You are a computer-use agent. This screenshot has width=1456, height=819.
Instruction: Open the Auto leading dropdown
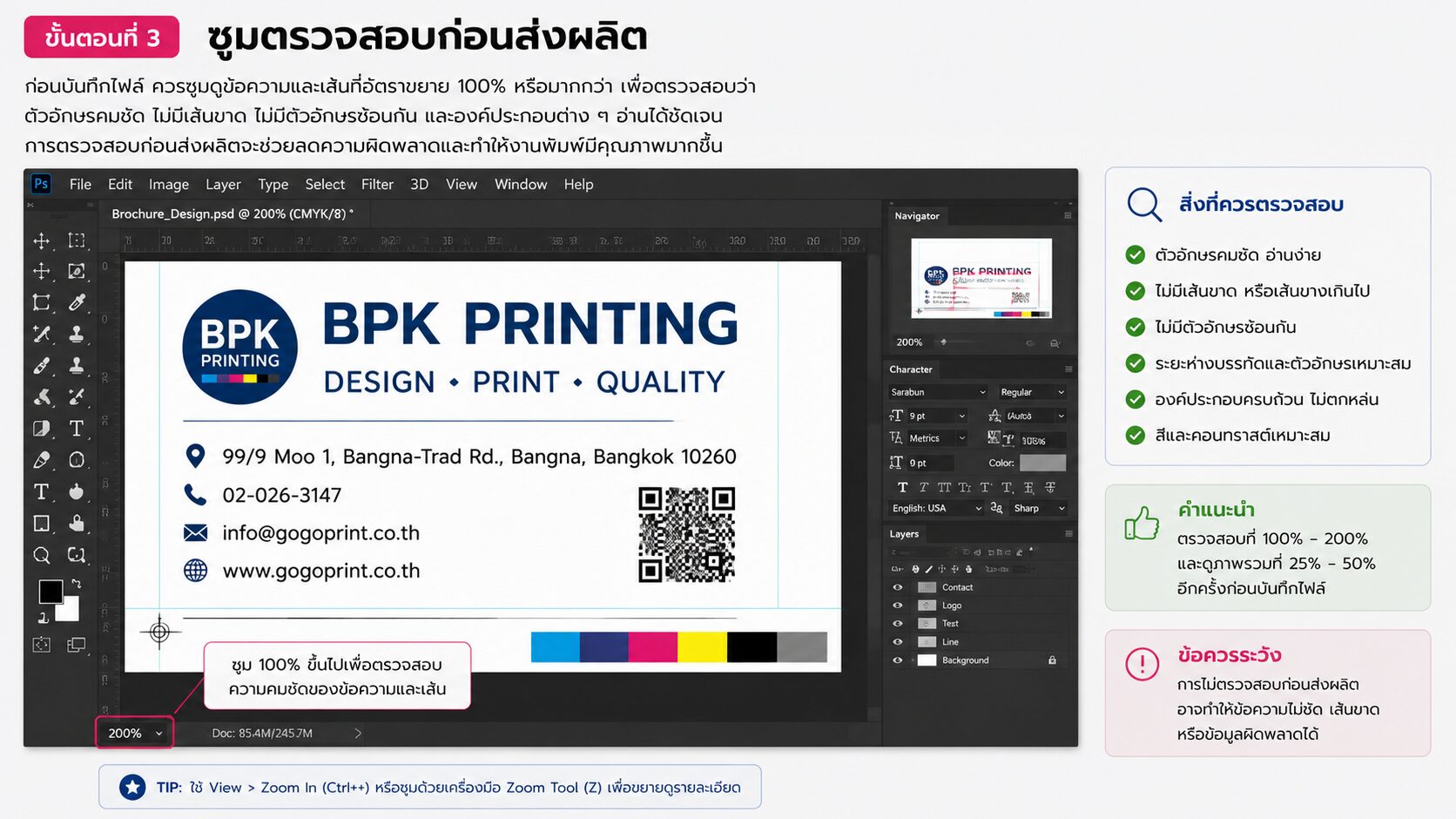(x=1035, y=416)
